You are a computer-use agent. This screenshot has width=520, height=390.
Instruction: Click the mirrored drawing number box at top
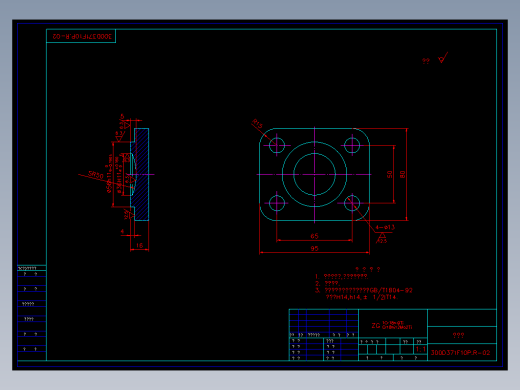coord(81,36)
